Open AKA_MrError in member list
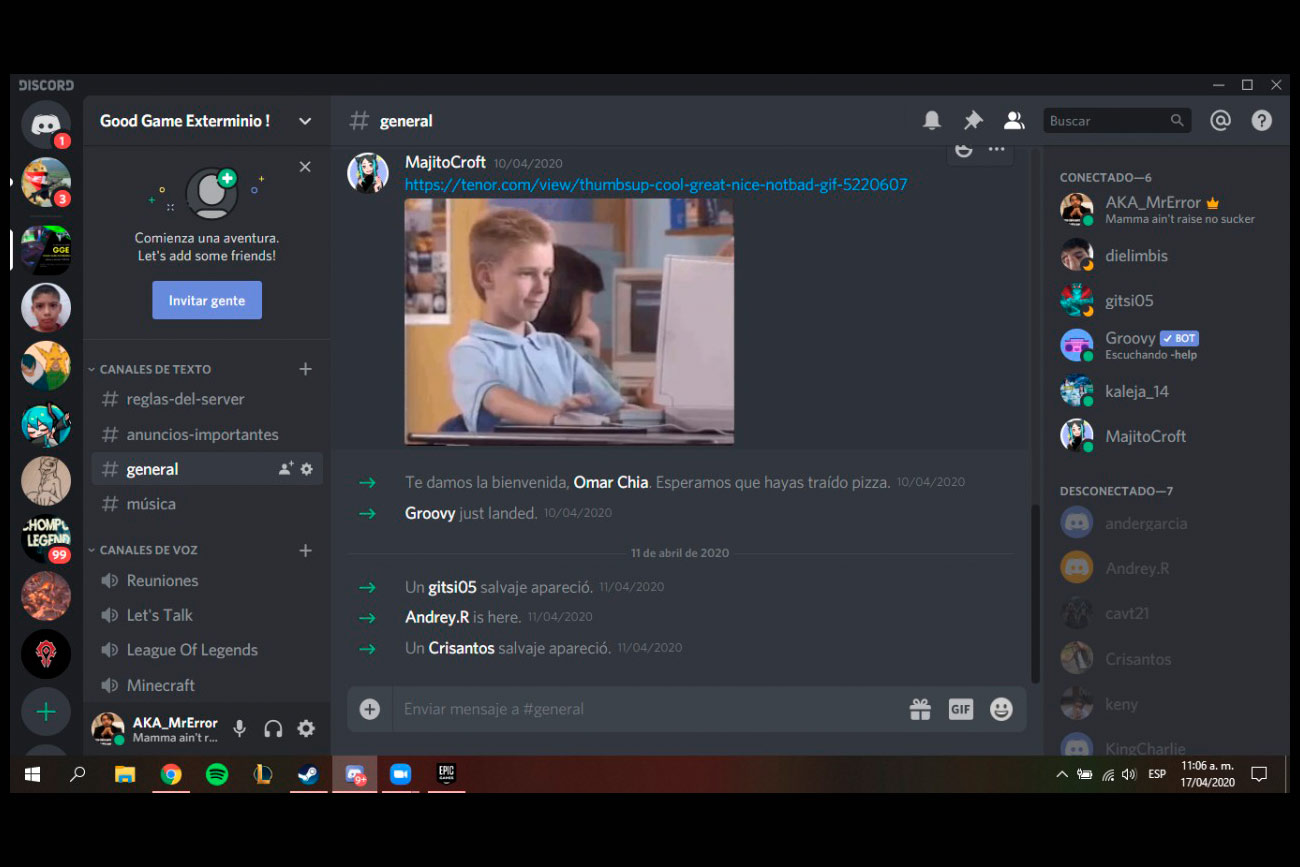 pos(1166,209)
